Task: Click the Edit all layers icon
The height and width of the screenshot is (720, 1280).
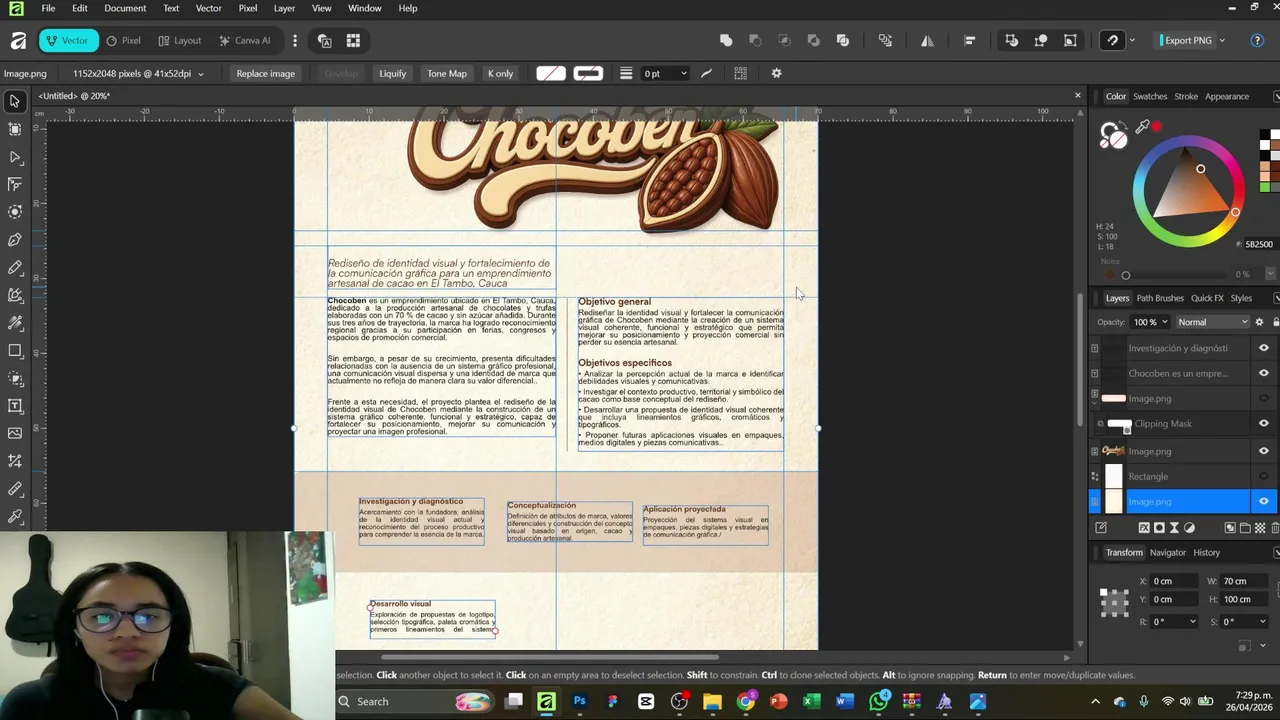Action: point(1101,528)
